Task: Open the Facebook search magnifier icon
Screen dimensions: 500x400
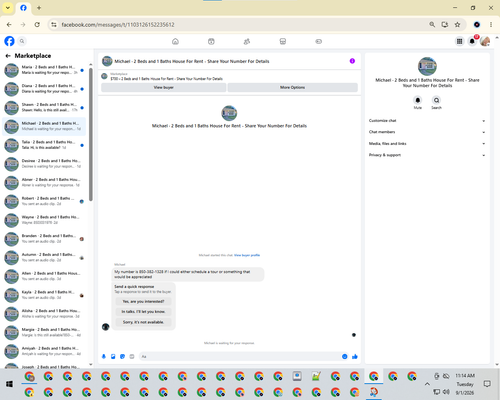Action: [x=22, y=41]
